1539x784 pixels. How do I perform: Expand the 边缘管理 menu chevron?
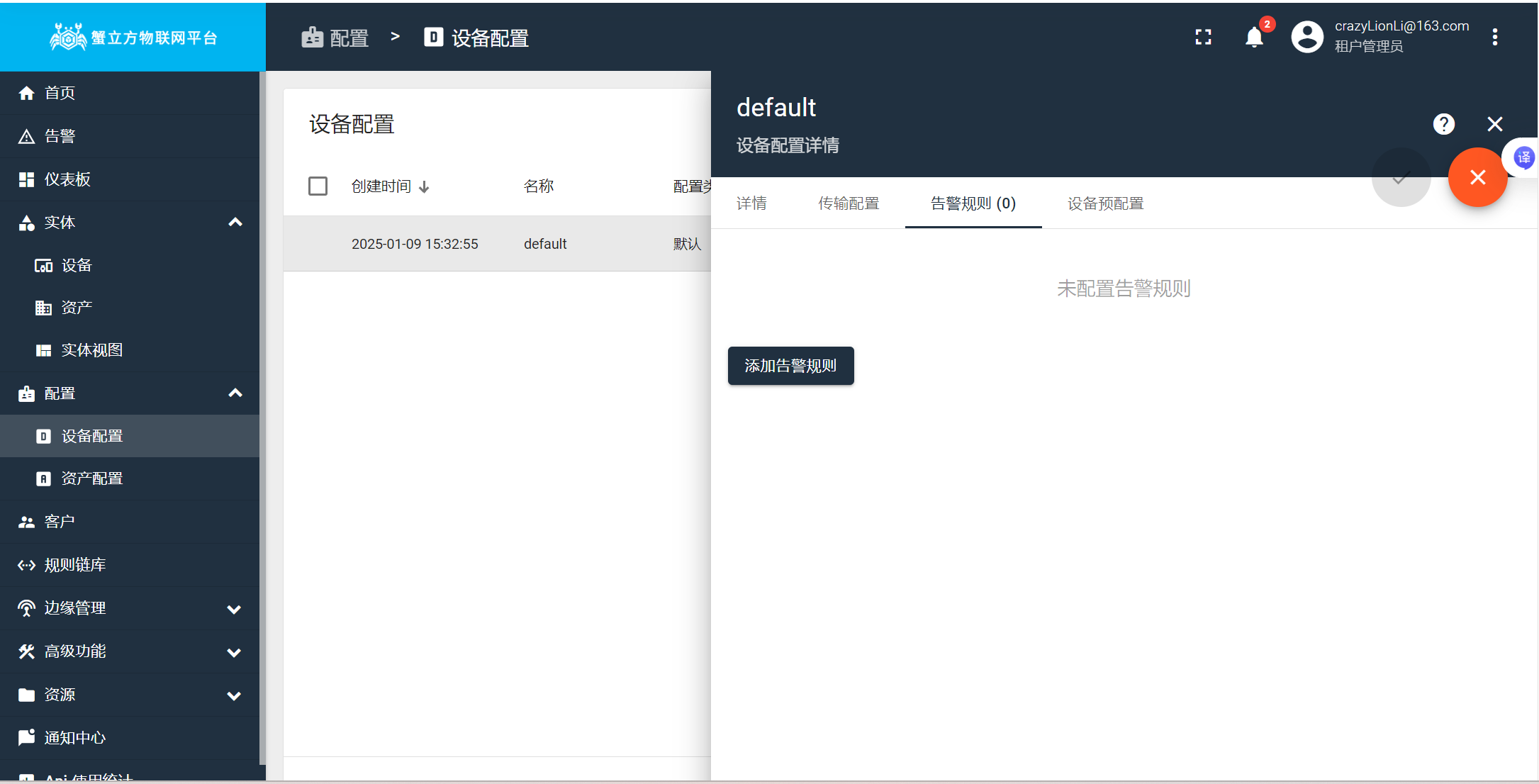[234, 610]
